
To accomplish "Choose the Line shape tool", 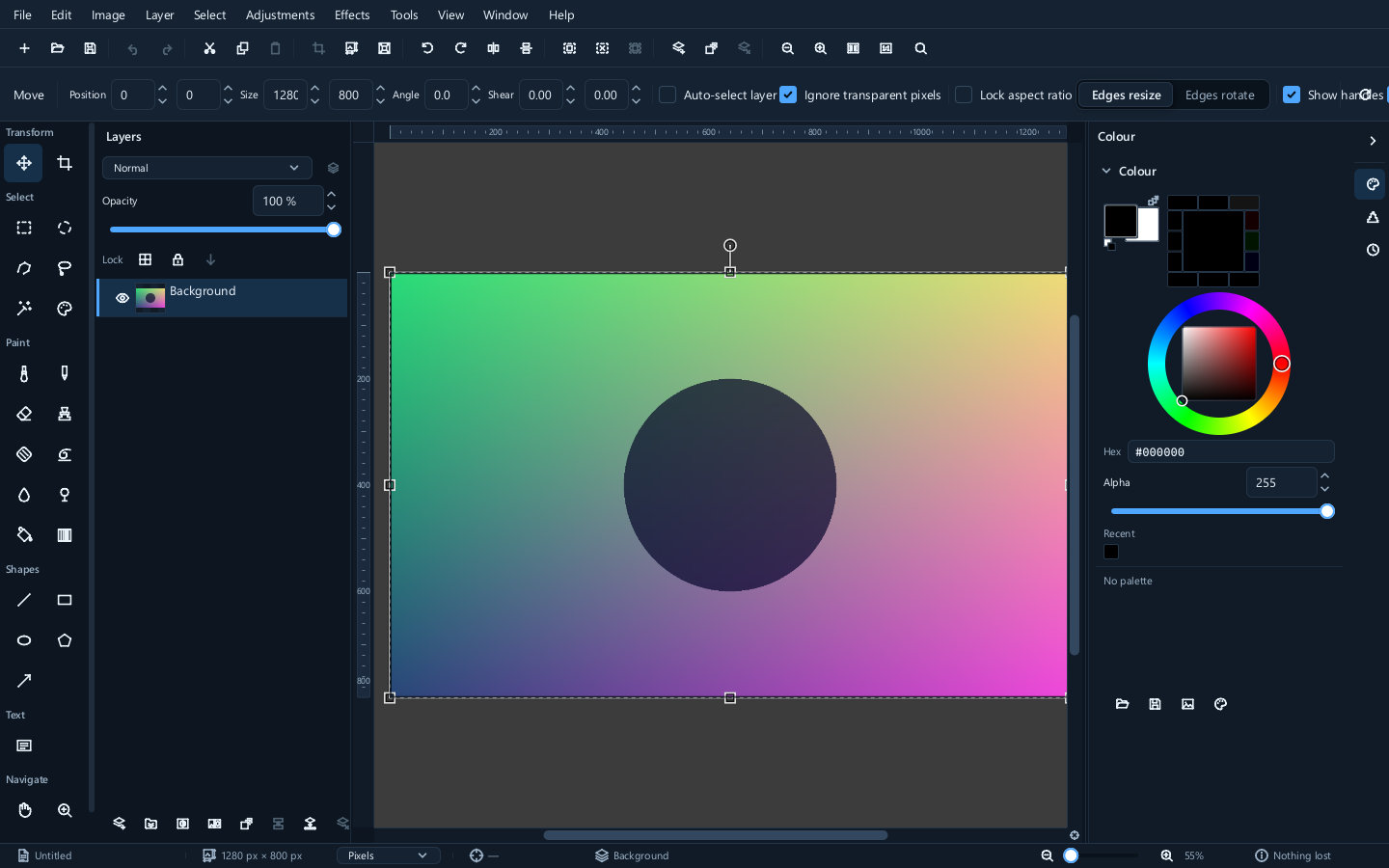I will pyautogui.click(x=24, y=600).
